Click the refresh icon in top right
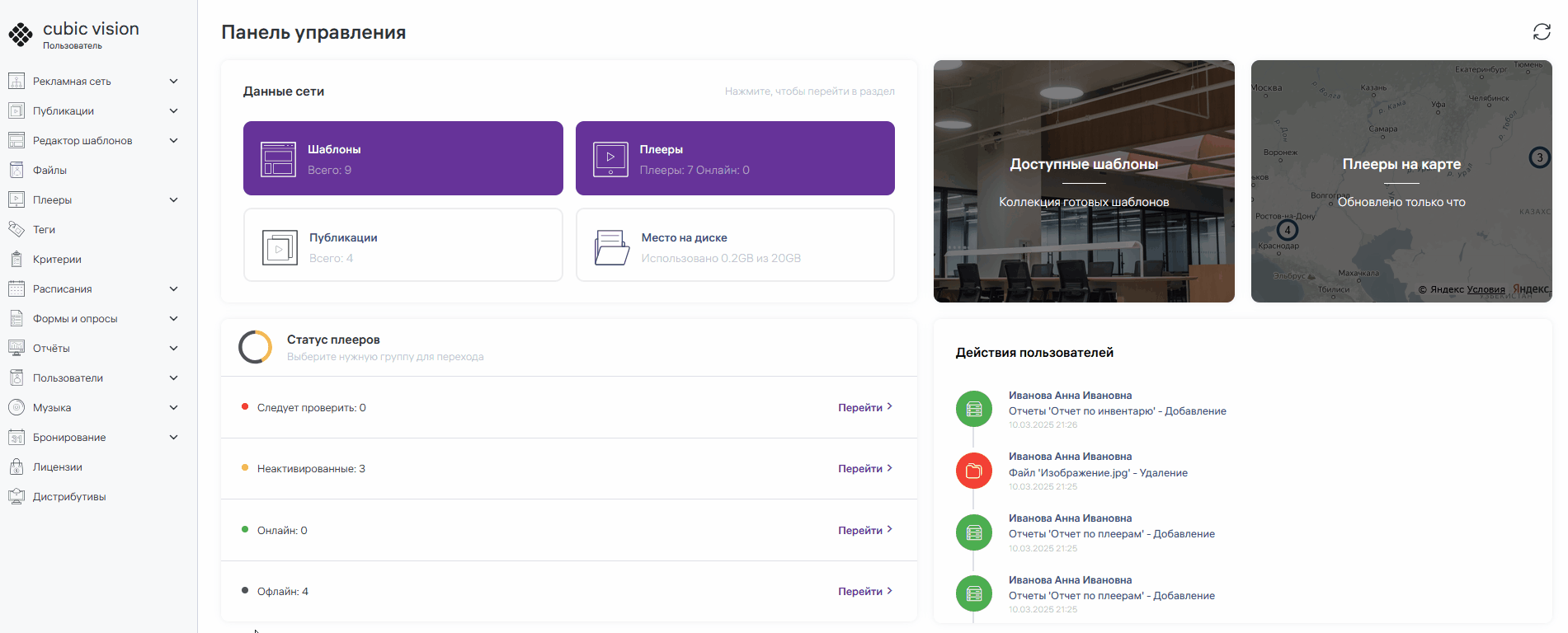The height and width of the screenshot is (633, 1568). [1541, 32]
